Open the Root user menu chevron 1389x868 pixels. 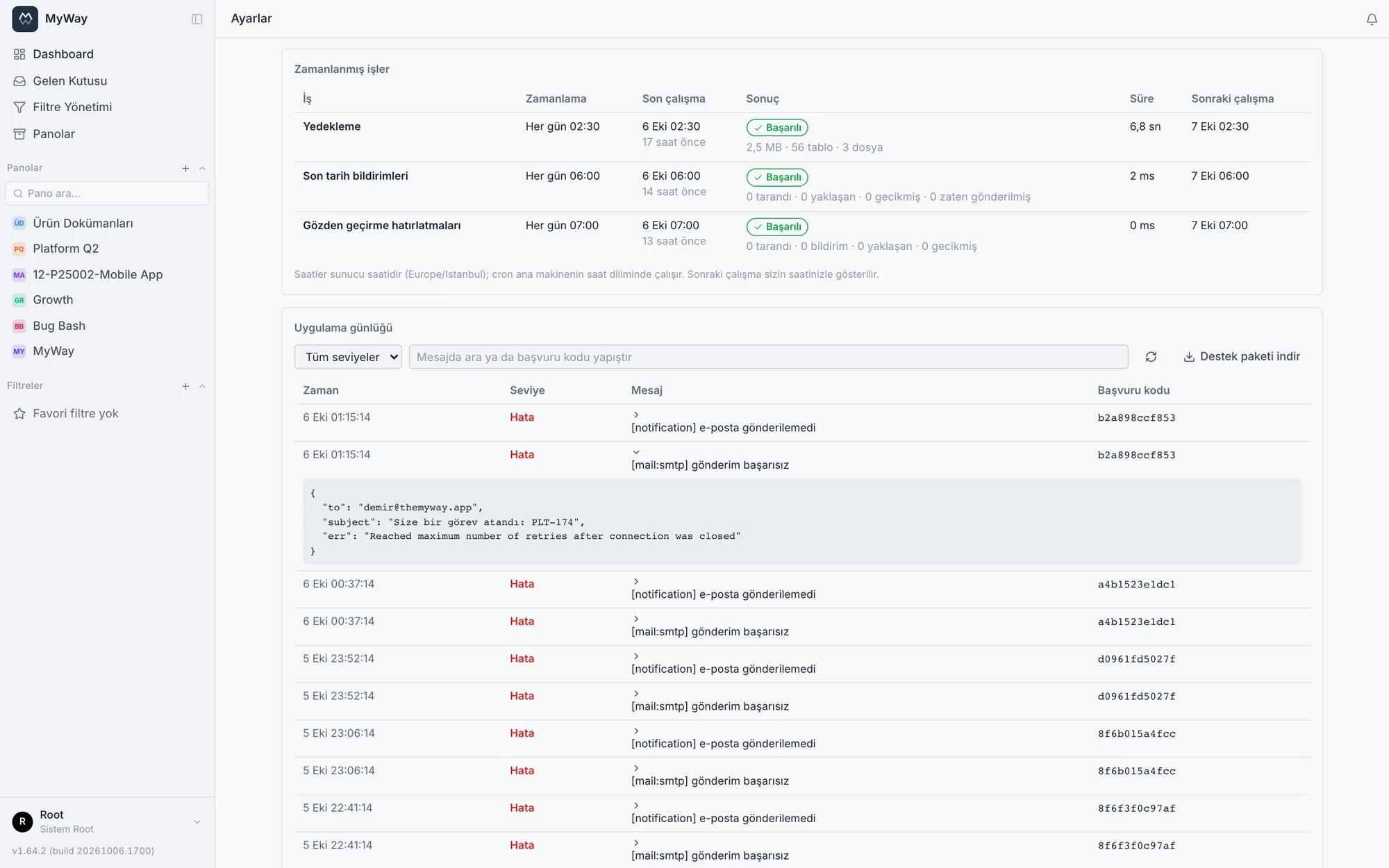click(x=197, y=821)
